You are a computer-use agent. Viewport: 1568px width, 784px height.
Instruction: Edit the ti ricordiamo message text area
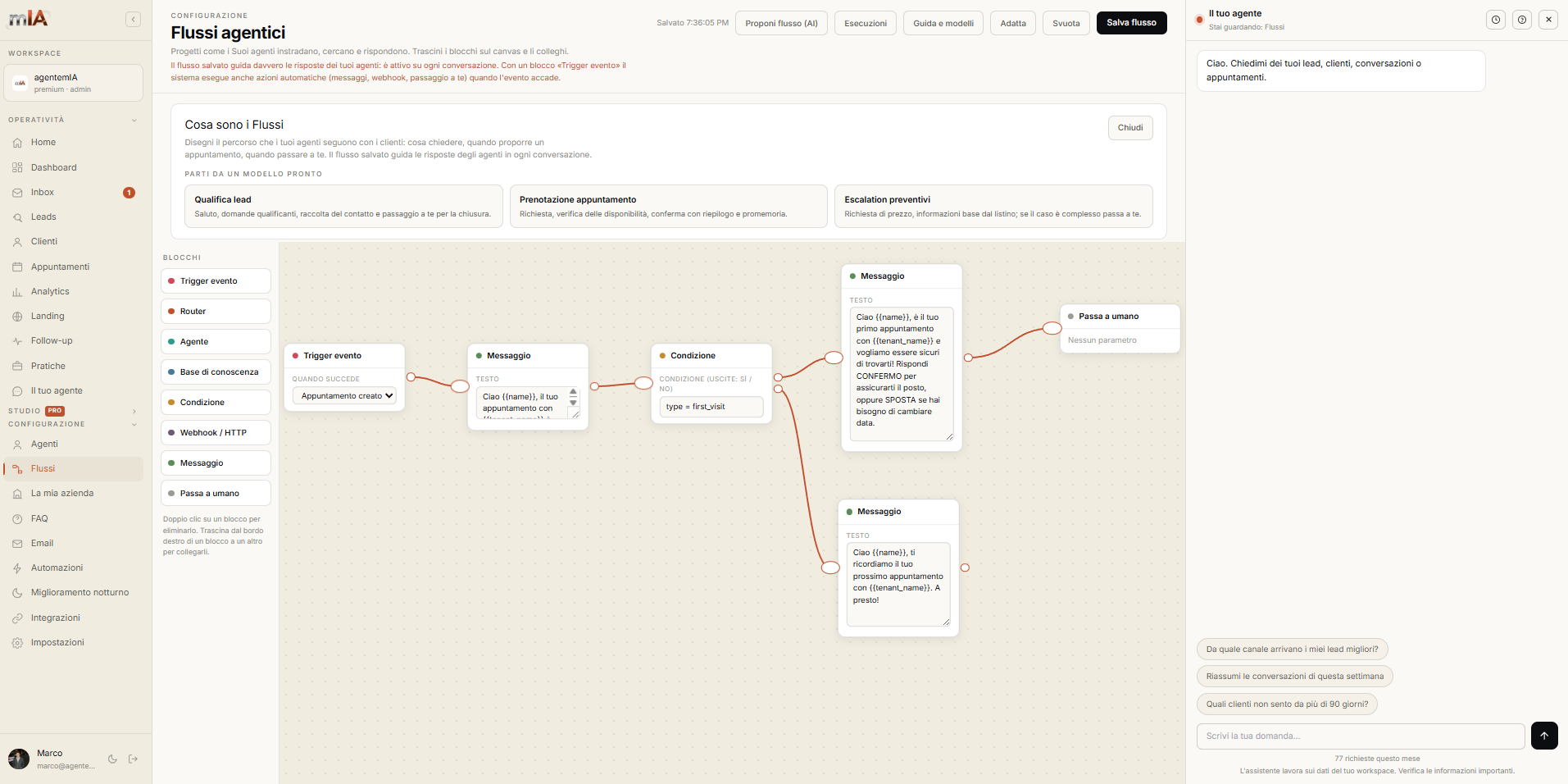click(x=898, y=584)
